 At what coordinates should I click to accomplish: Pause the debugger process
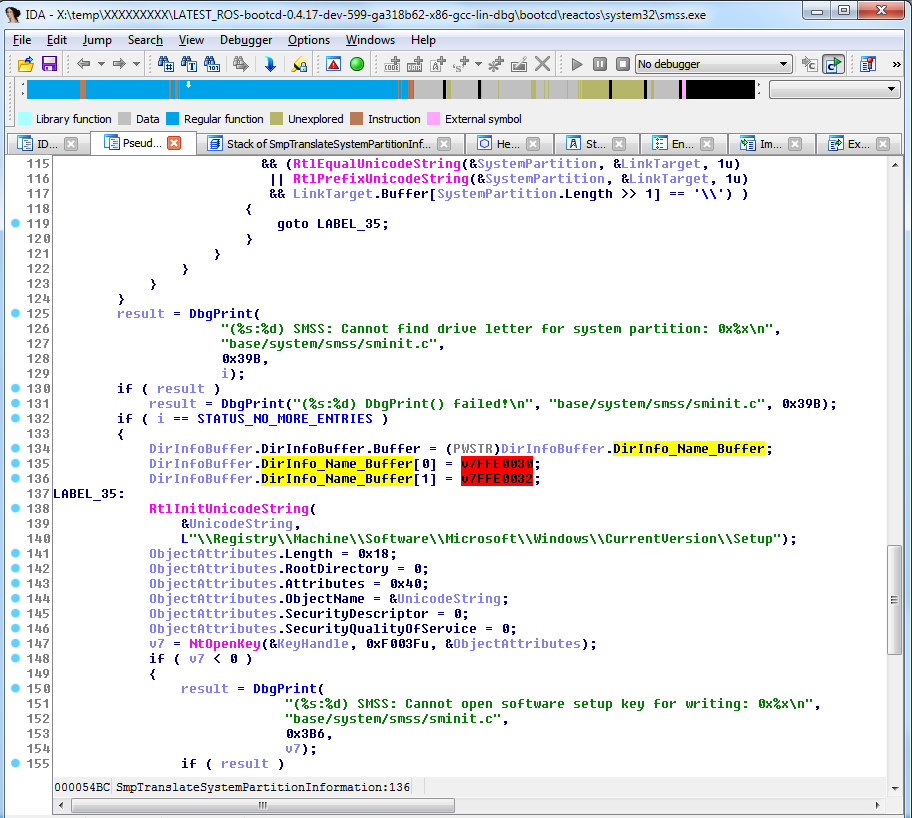[600, 64]
